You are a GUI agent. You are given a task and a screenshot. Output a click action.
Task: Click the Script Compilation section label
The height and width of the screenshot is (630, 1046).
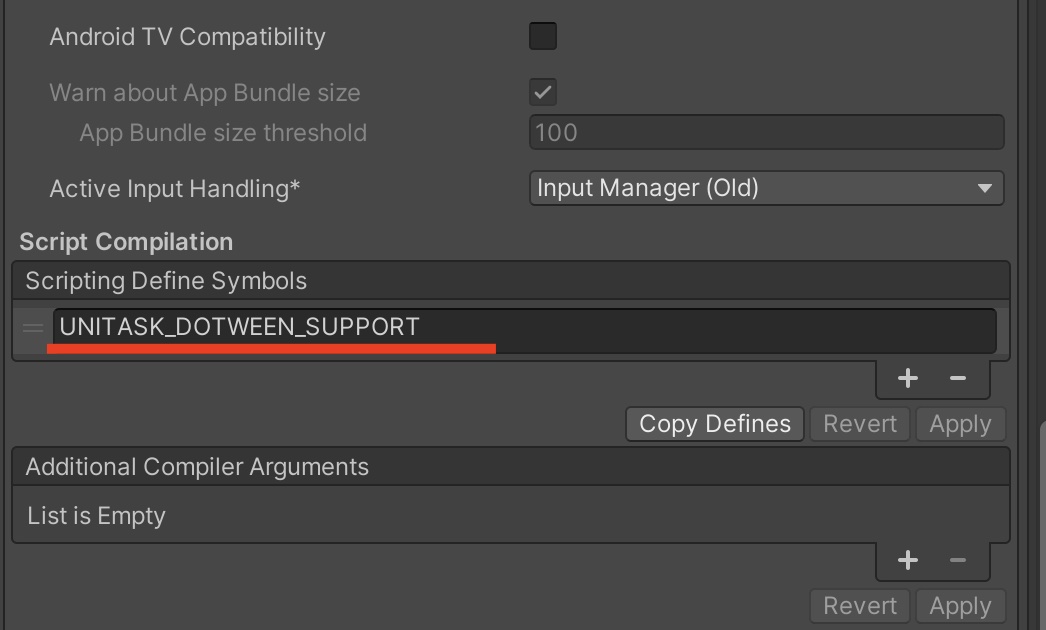(x=125, y=241)
